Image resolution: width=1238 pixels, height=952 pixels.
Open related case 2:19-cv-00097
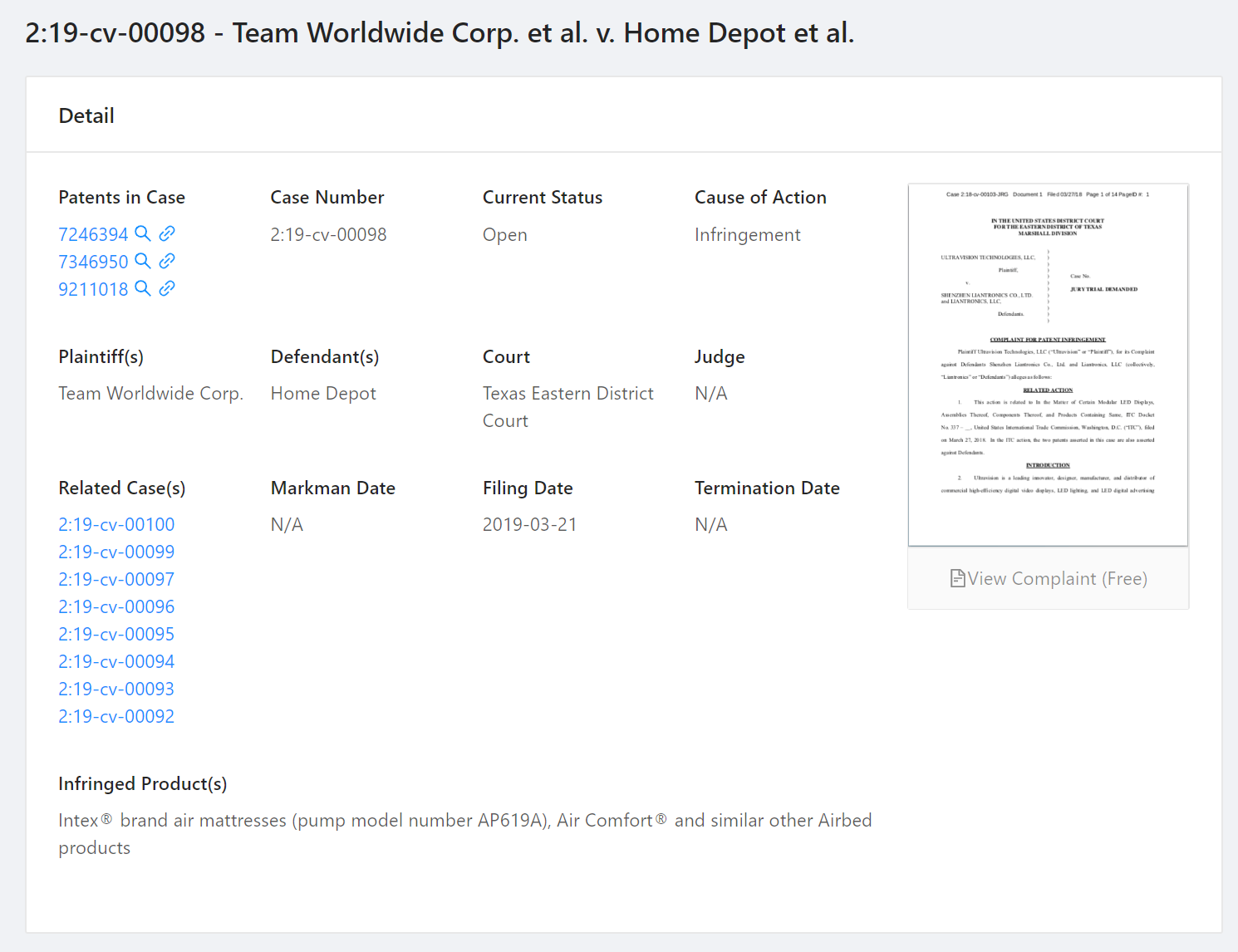[116, 579]
